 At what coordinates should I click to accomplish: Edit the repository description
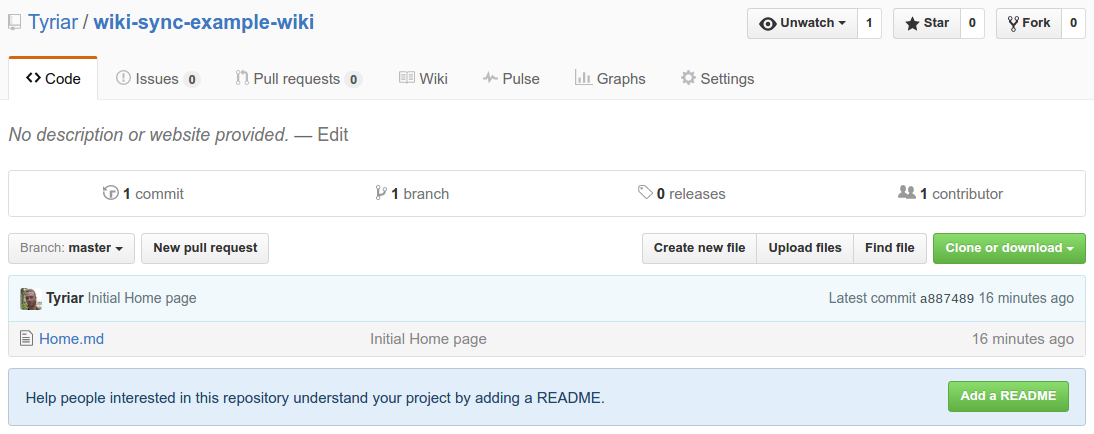(x=333, y=135)
